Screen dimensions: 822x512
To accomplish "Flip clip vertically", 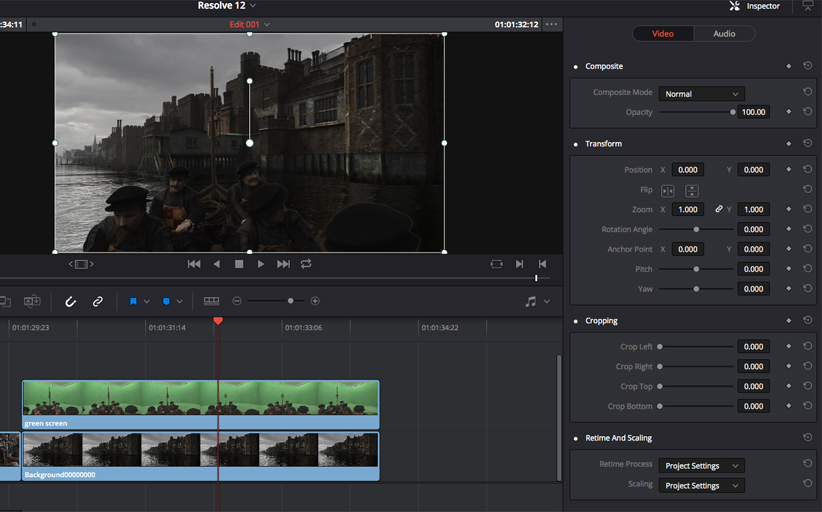I will 692,191.
